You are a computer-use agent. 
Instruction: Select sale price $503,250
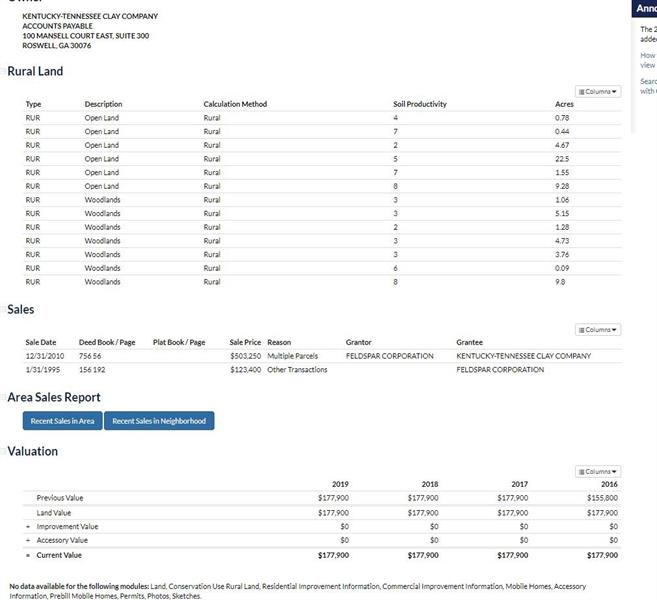(246, 356)
